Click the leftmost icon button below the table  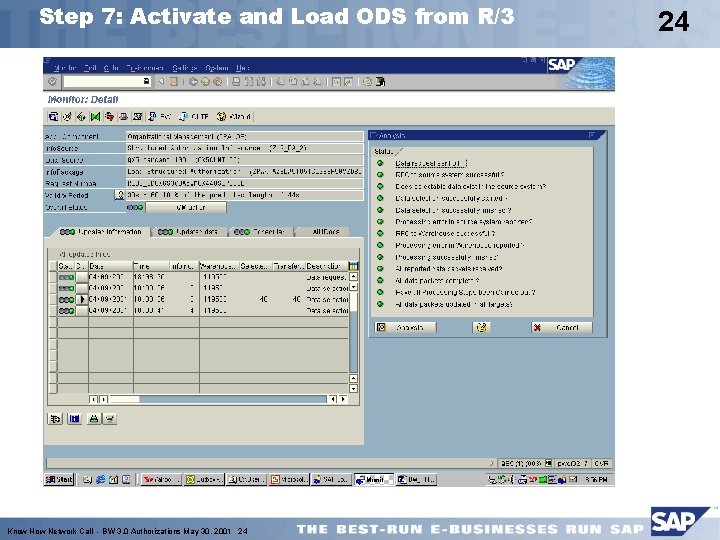[x=55, y=418]
